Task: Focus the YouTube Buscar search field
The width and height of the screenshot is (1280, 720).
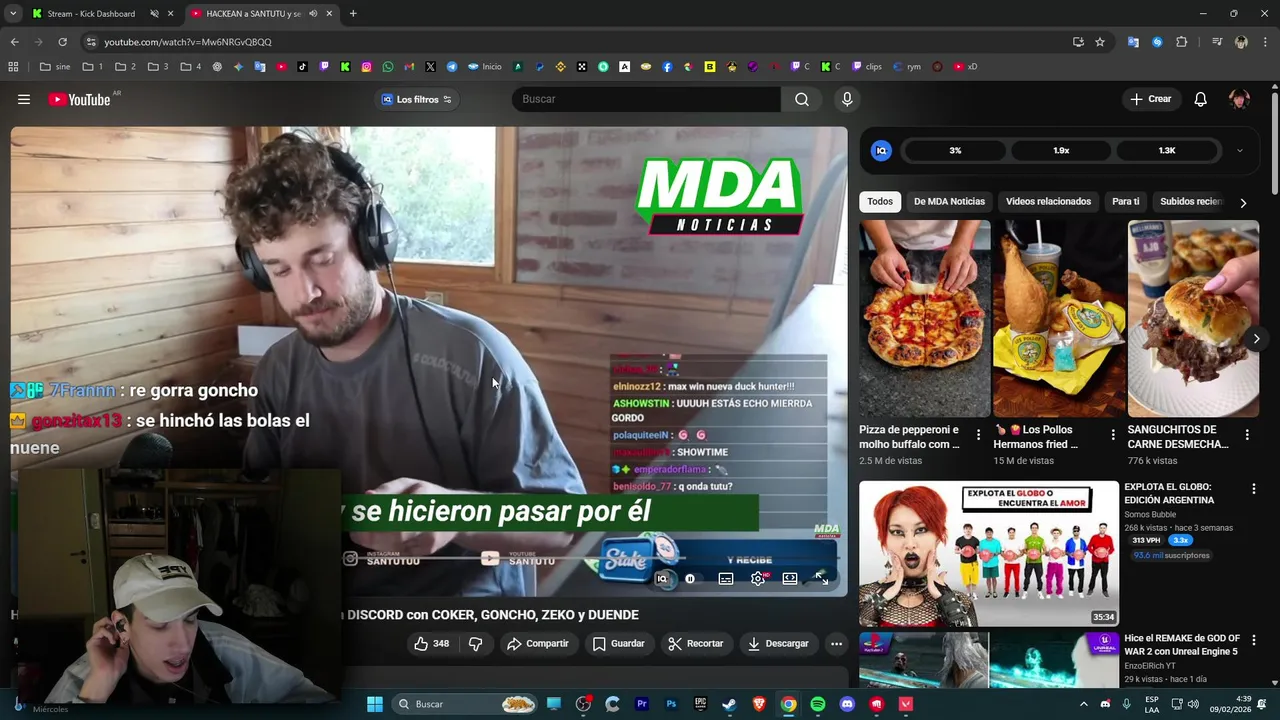Action: pos(646,99)
